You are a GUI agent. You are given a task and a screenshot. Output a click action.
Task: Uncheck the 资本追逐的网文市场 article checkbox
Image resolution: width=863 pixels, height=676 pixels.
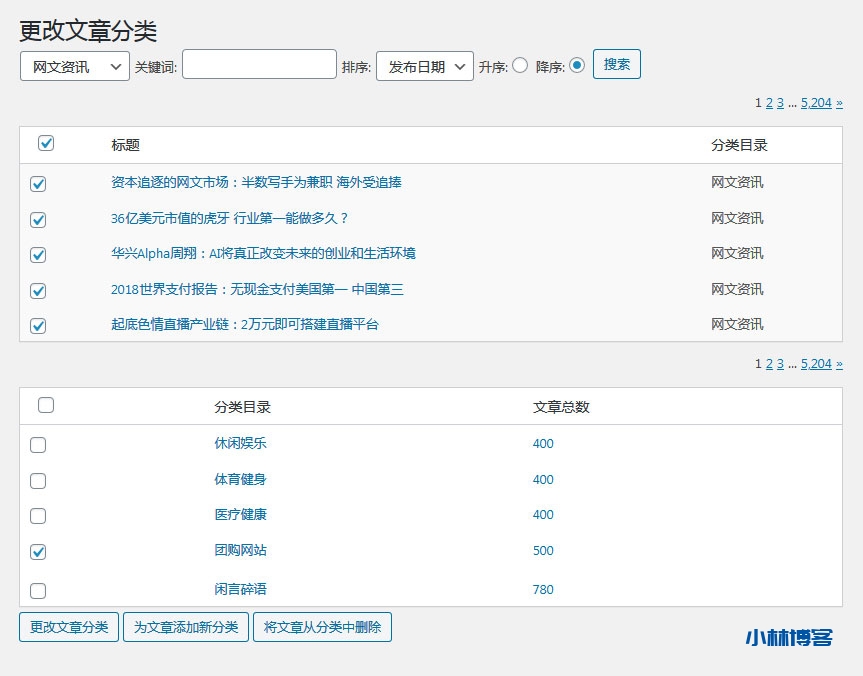pos(38,184)
